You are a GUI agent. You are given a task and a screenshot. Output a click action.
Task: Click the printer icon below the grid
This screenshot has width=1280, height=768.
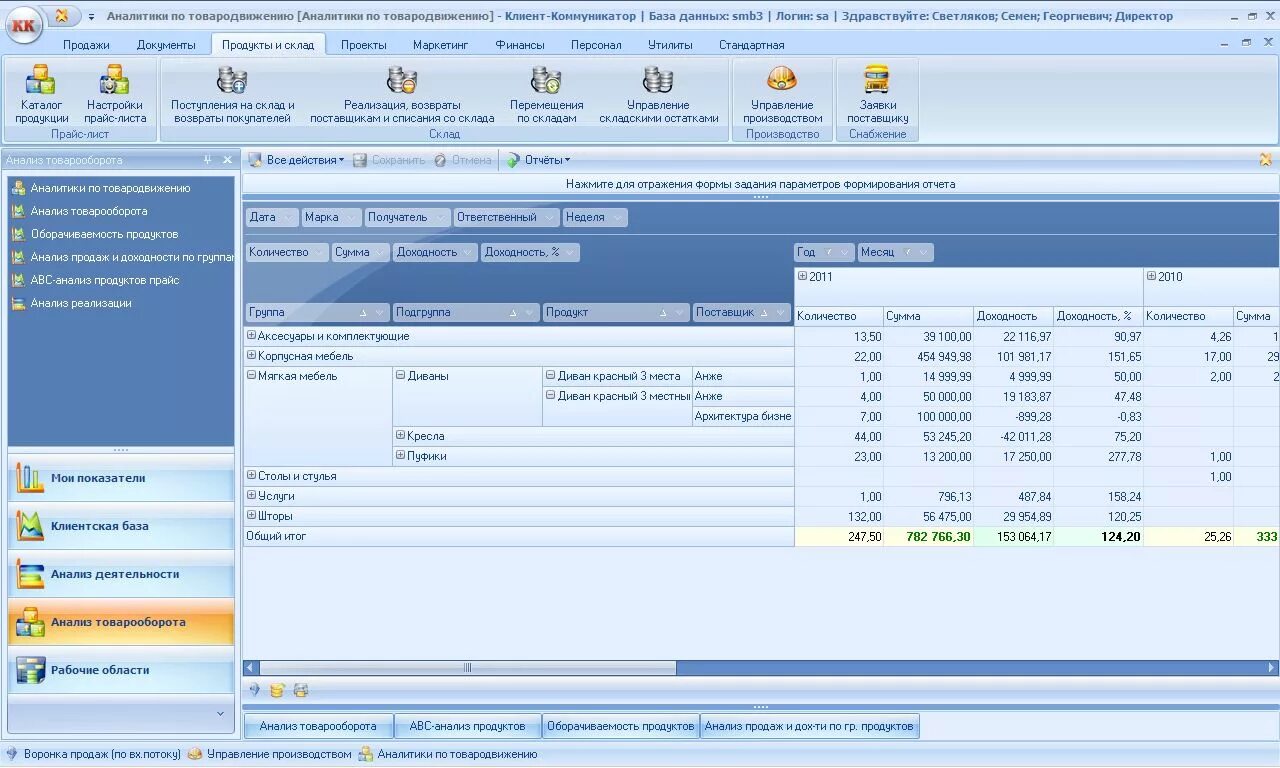pos(301,690)
